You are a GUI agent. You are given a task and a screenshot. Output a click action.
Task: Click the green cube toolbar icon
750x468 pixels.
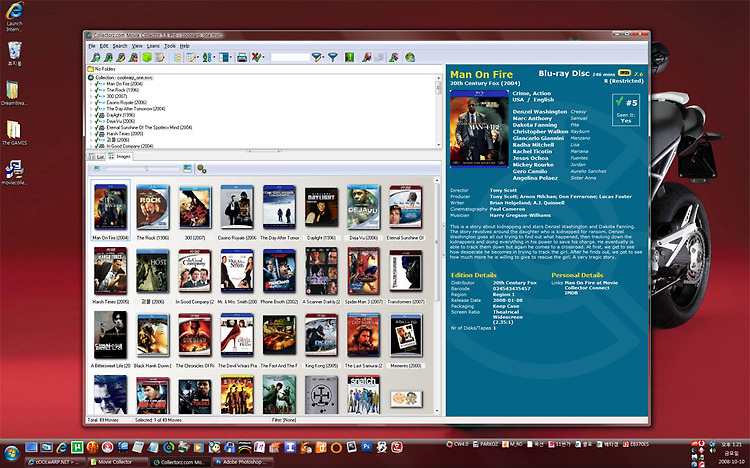point(147,57)
